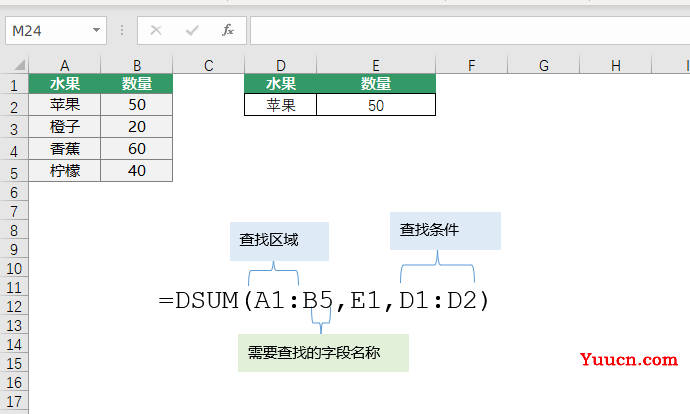The height and width of the screenshot is (414, 690).
Task: Select column D header
Action: [x=280, y=66]
